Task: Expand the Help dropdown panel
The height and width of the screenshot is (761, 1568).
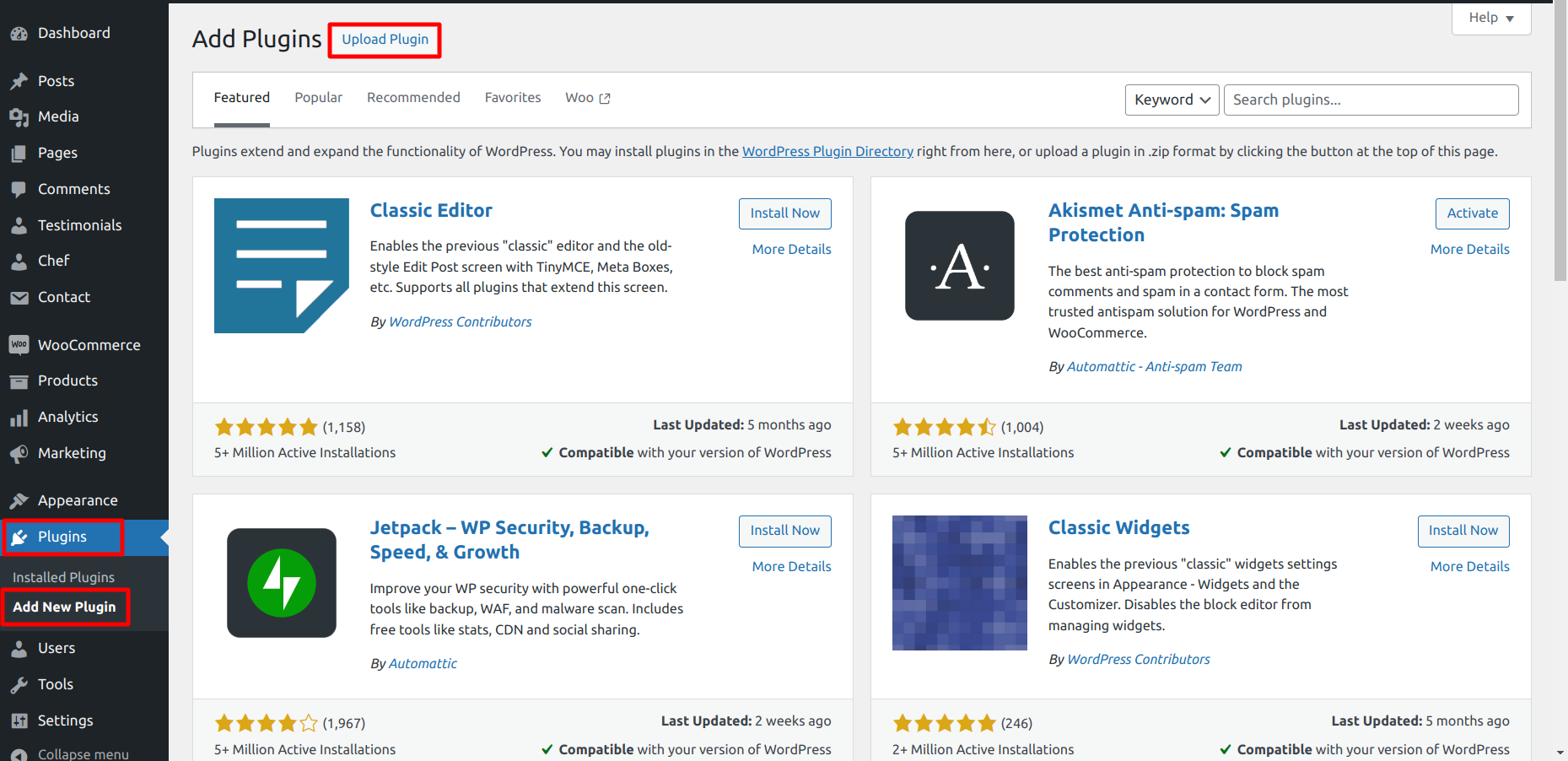Action: (x=1490, y=18)
